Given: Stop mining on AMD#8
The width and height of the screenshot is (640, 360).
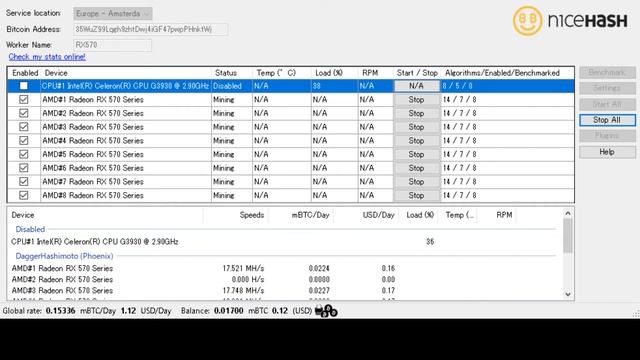Looking at the screenshot, I should pyautogui.click(x=417, y=195).
